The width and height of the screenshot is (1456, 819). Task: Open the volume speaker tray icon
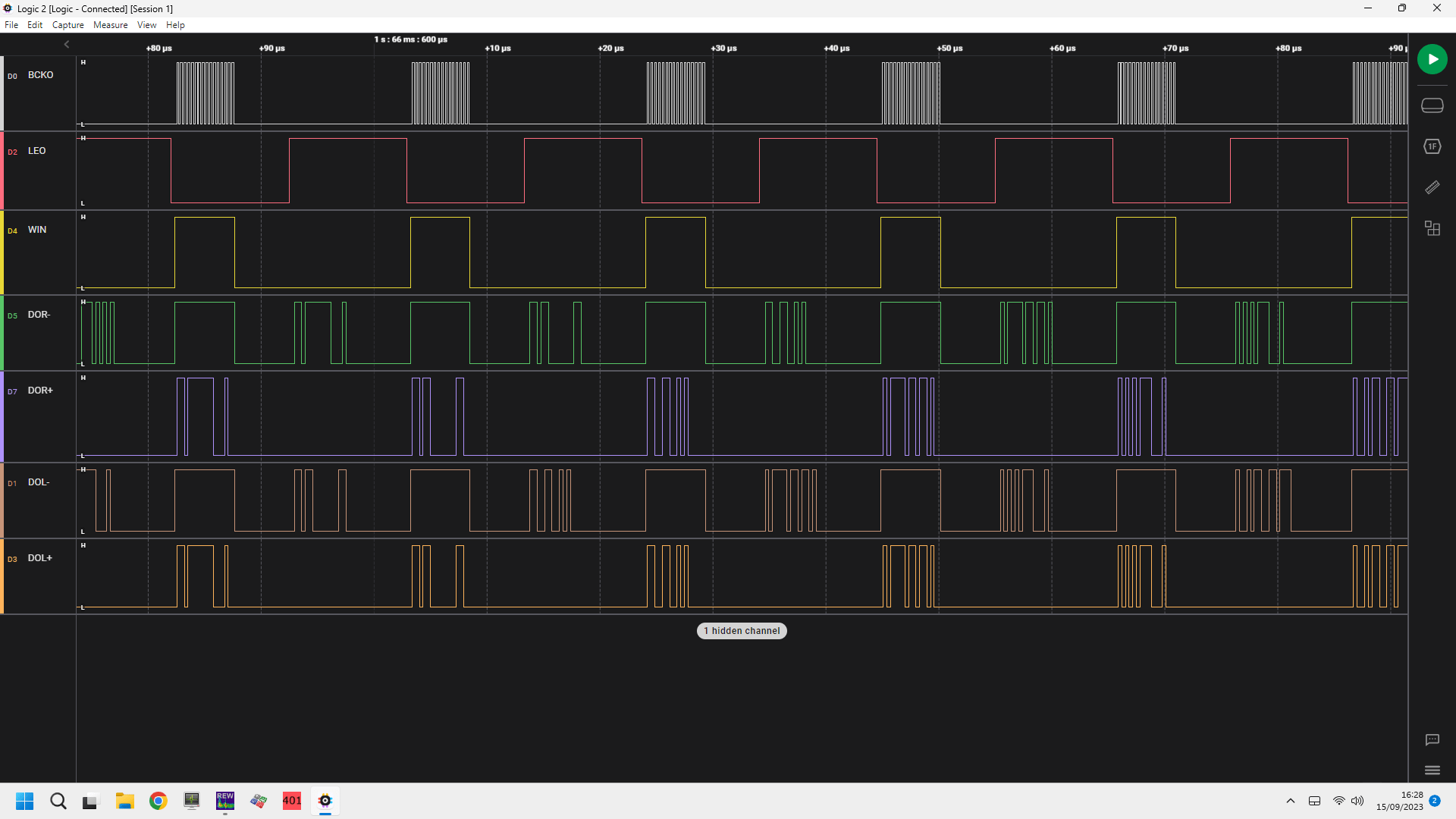point(1357,801)
